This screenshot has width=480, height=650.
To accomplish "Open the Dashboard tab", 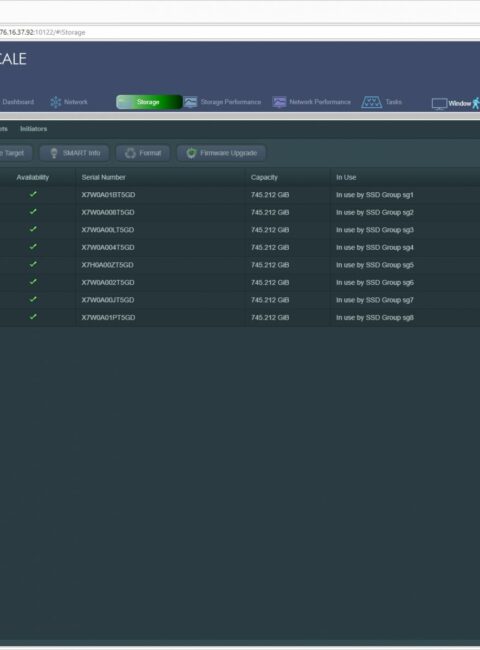I will [x=18, y=102].
